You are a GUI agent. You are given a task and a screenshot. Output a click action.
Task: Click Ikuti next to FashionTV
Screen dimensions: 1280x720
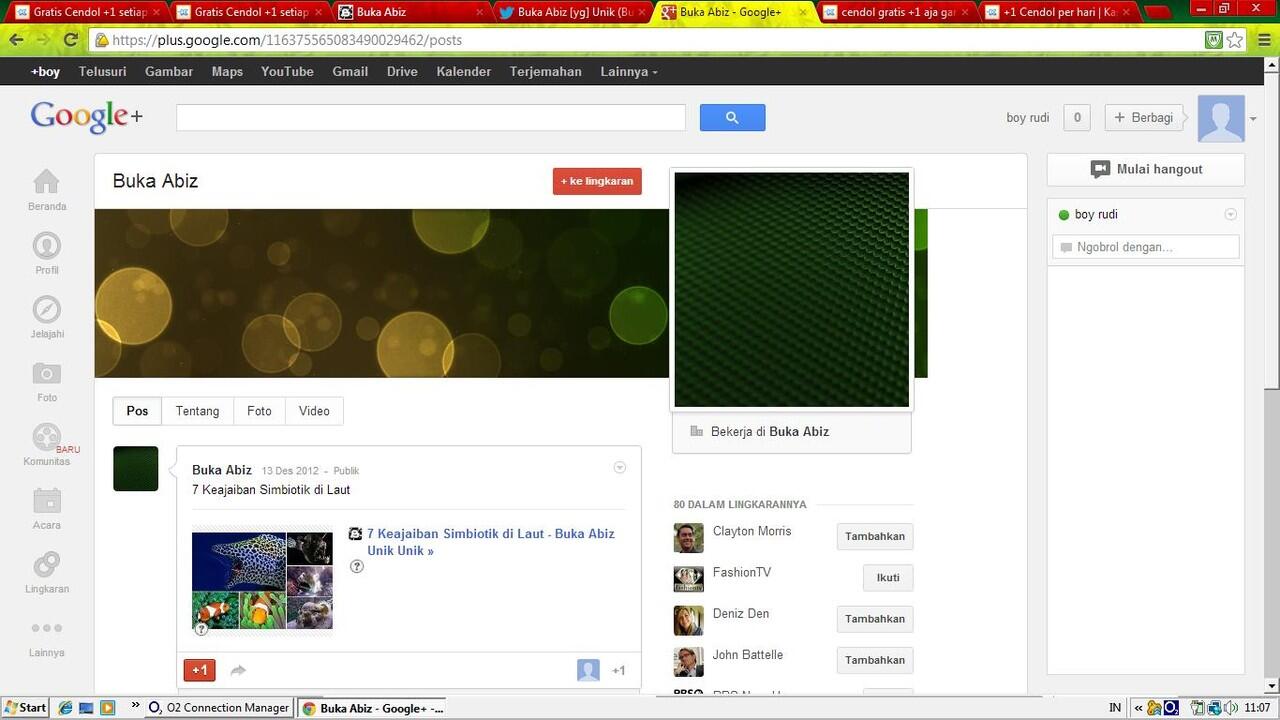pyautogui.click(x=888, y=578)
